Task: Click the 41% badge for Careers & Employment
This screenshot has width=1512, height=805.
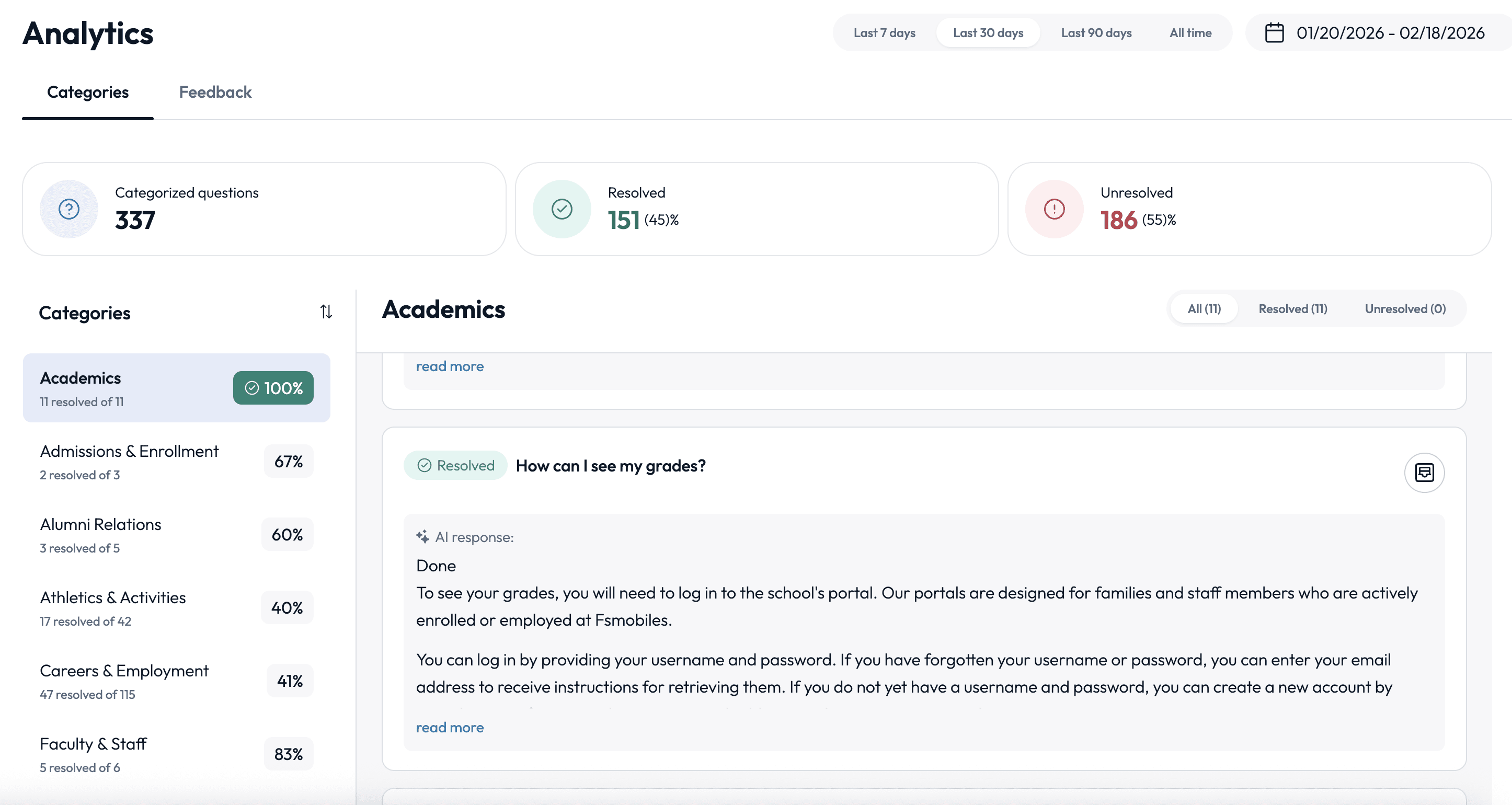Action: point(290,681)
